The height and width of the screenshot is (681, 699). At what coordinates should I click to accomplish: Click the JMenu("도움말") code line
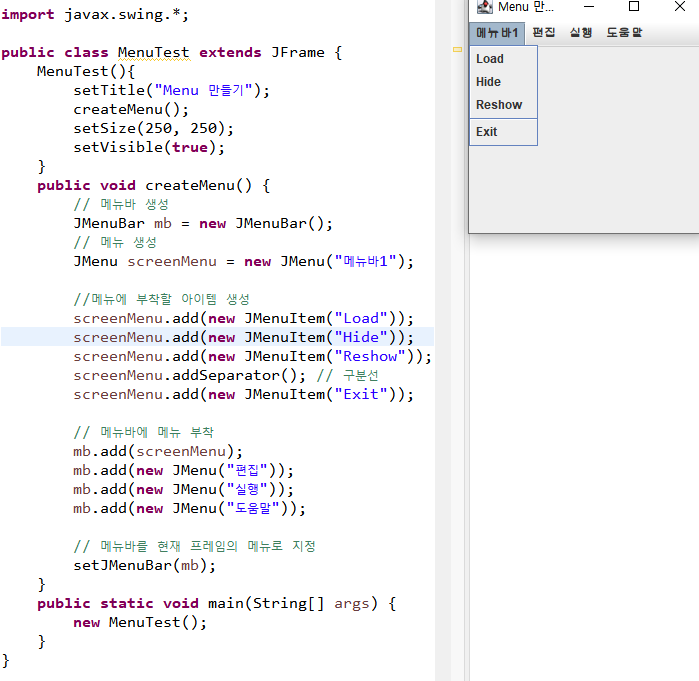tap(189, 509)
